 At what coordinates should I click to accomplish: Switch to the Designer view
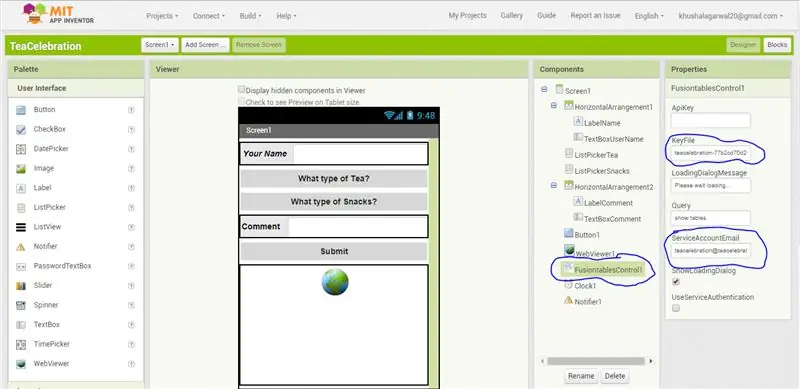point(743,45)
